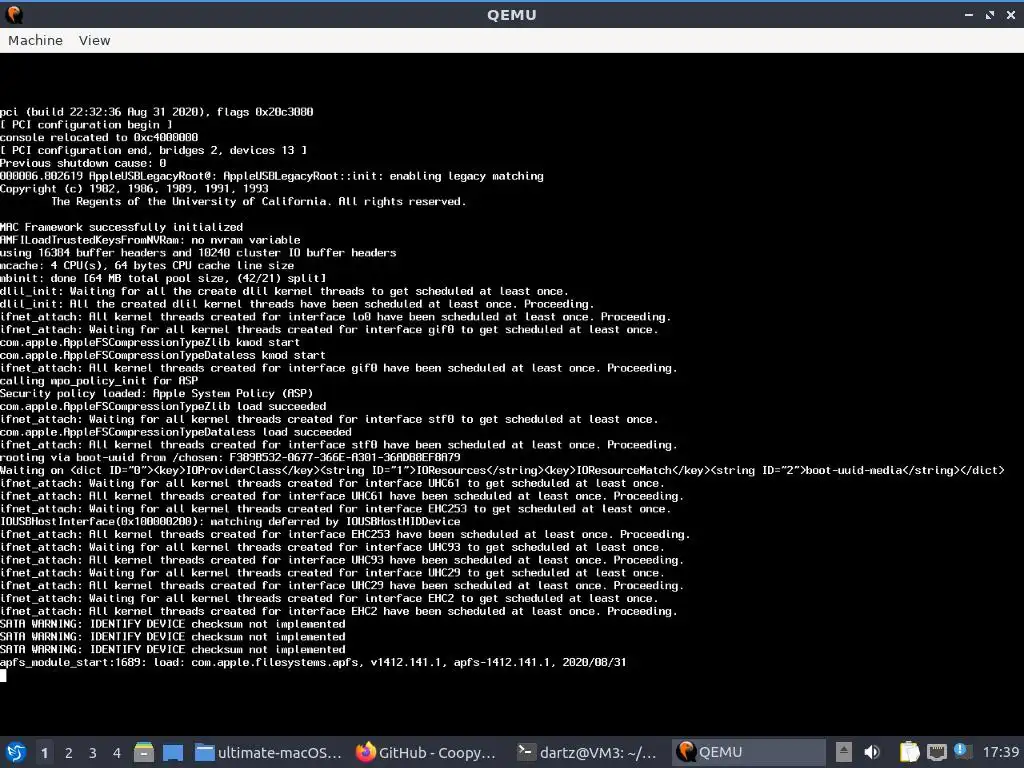
Task: Click 'MAC Framework successfully initialized' line
Action: pos(121,227)
